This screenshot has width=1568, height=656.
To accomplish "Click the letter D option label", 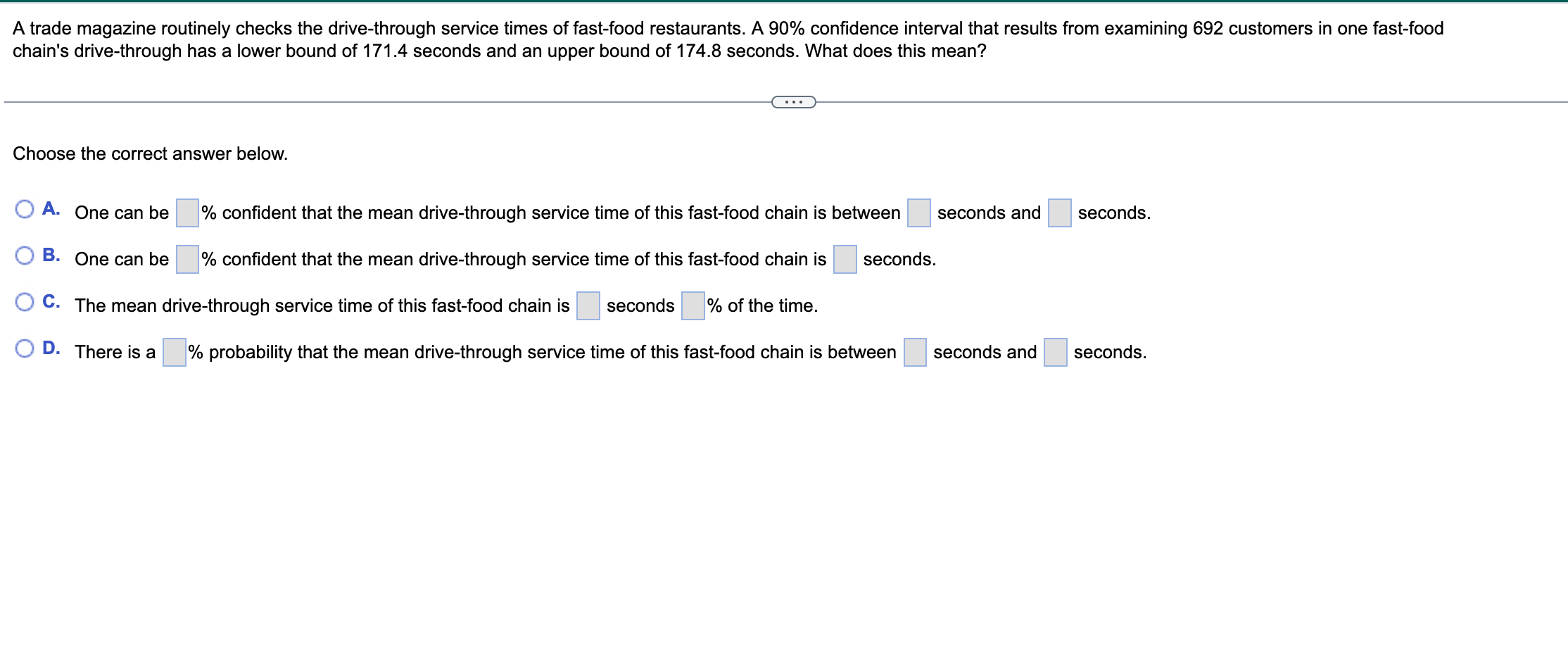I will [x=51, y=346].
